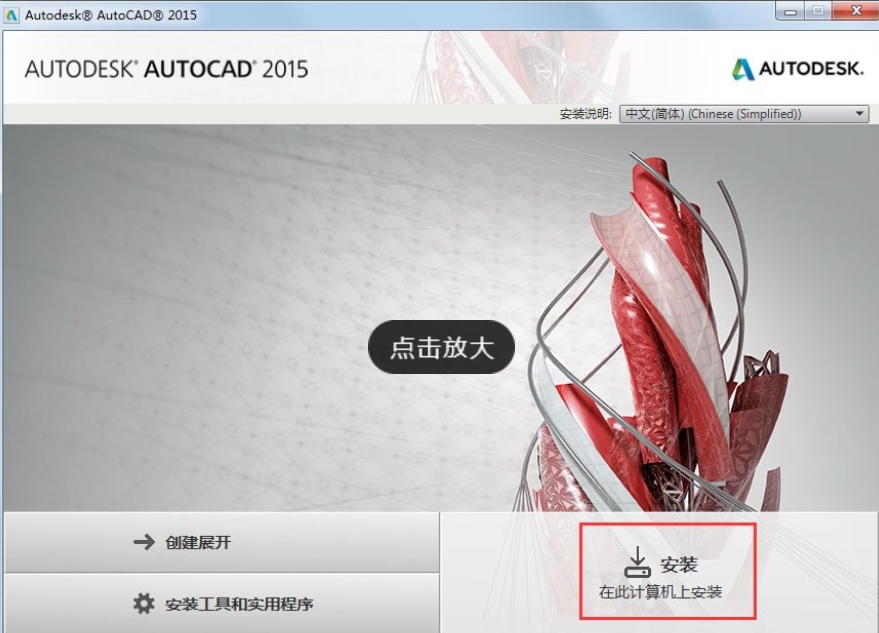This screenshot has height=633, width=879.
Task: Click the AUTODESK AUTOCAD 2015 header title
Action: (166, 69)
